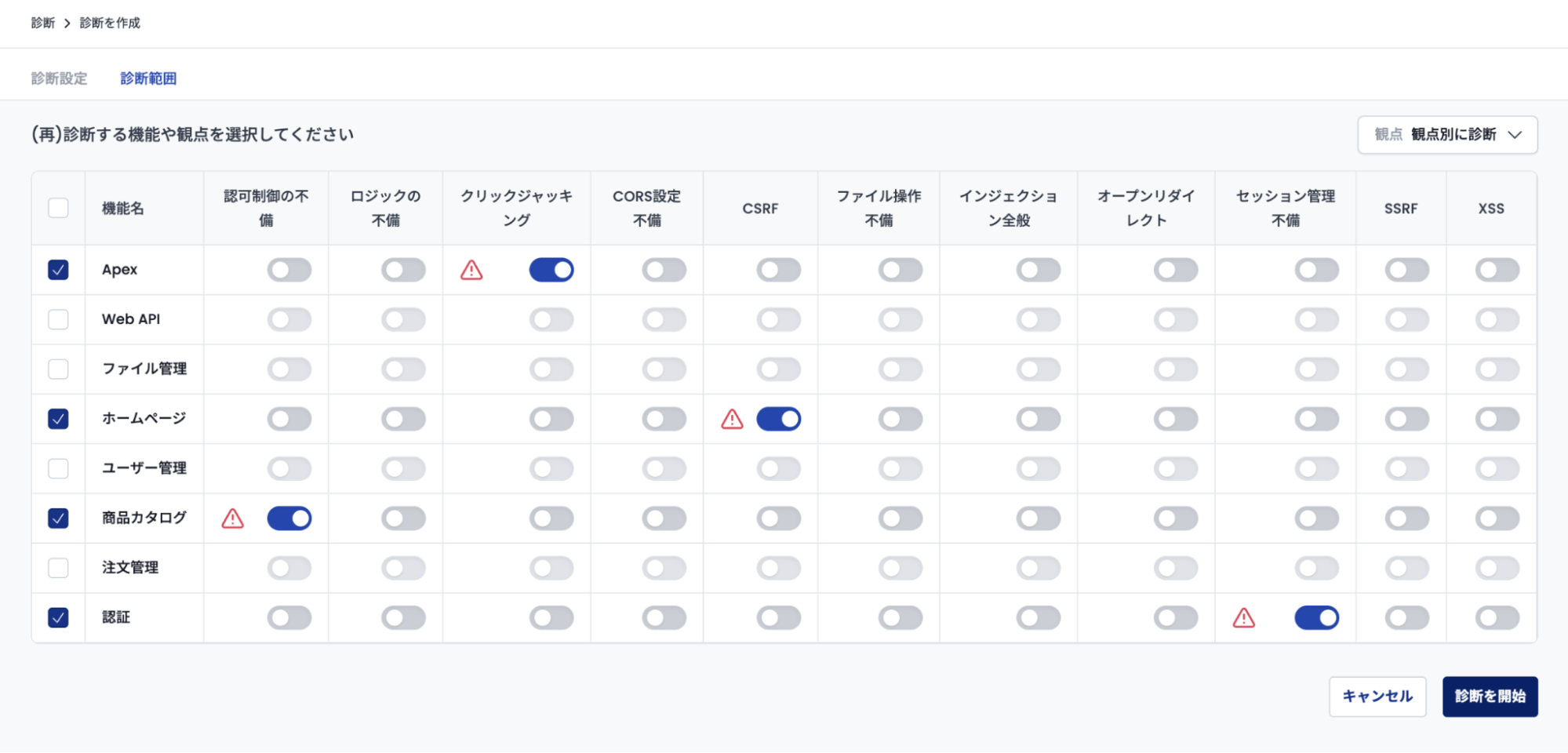Turn off the CSRF toggle for ホームページ
The height and width of the screenshot is (753, 1568).
[x=779, y=419]
